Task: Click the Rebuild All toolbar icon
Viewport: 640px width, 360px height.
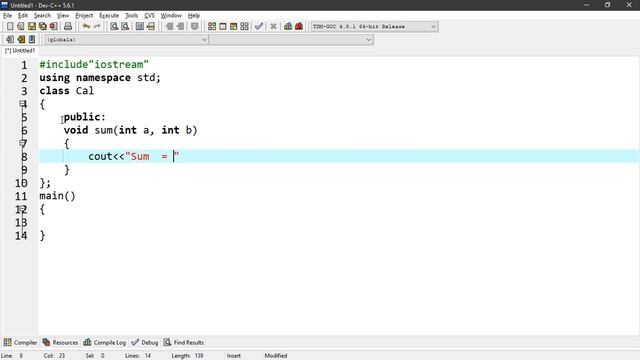Action: pos(244,27)
